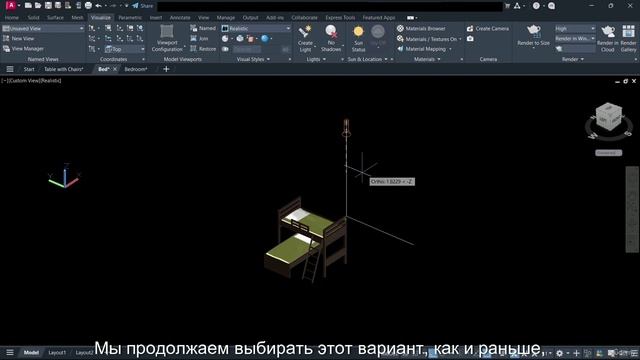Viewport: 640px width, 360px height.
Task: Open the Home ribbon tab
Action: click(x=12, y=18)
